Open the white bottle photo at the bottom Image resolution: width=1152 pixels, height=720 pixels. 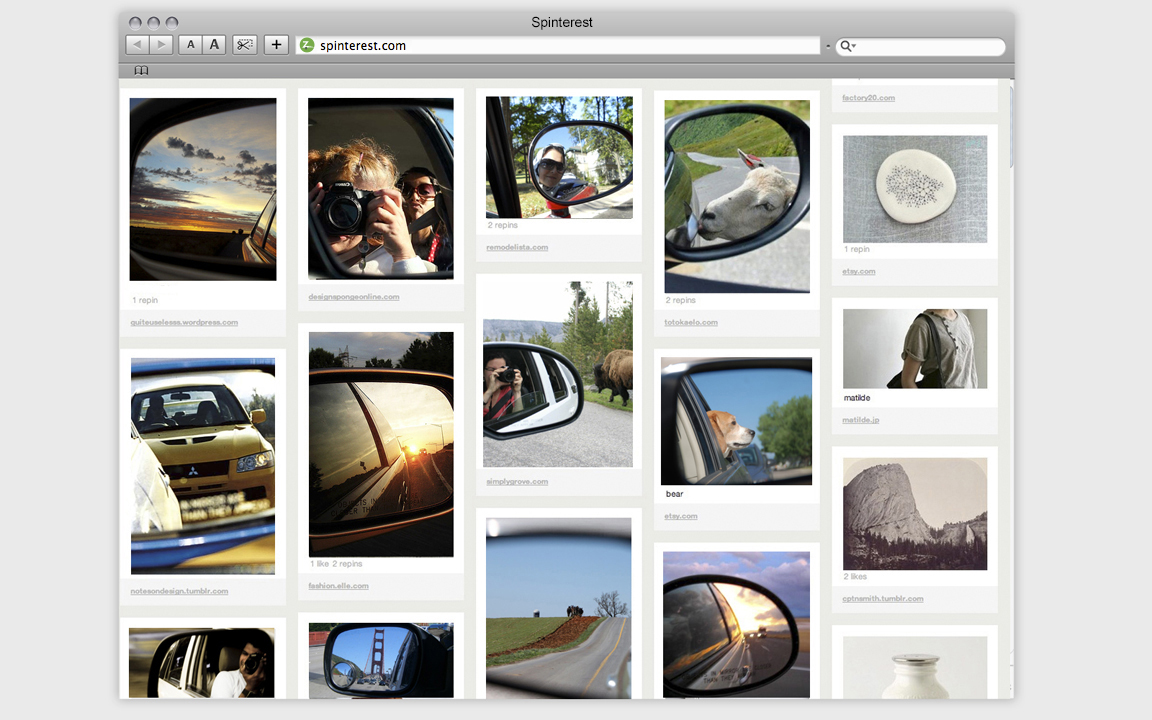coord(915,667)
